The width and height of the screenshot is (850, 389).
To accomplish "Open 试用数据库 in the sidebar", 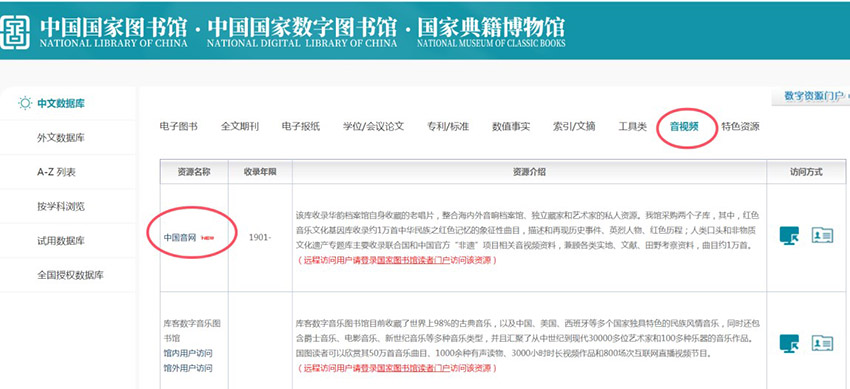I will tap(61, 241).
